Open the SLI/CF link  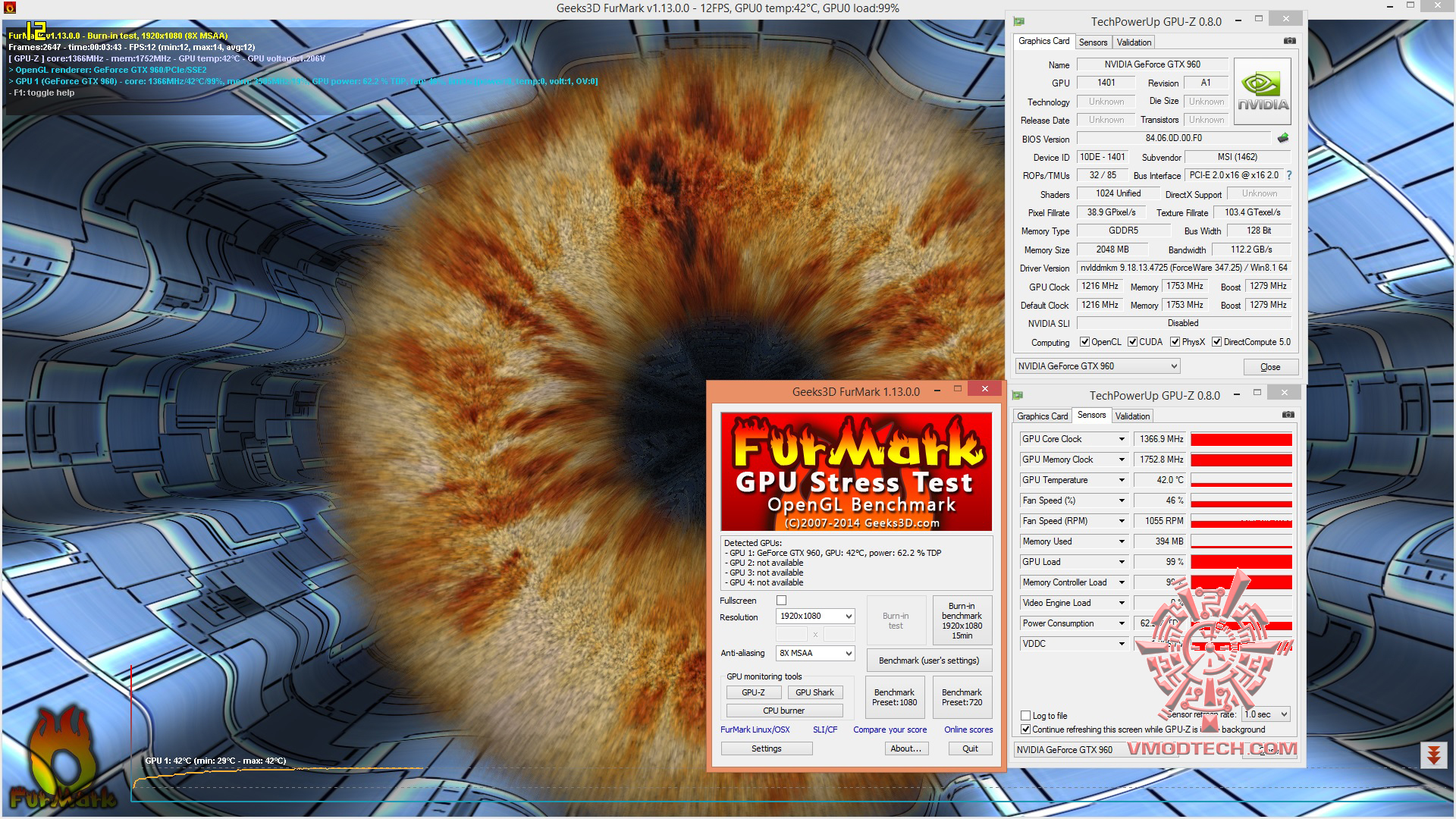point(825,730)
